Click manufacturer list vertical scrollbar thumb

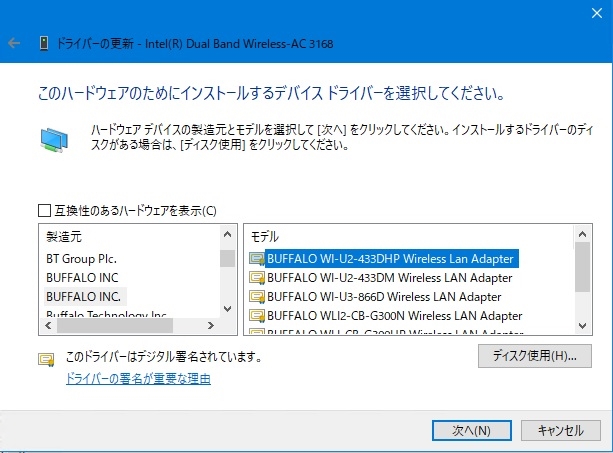point(228,258)
